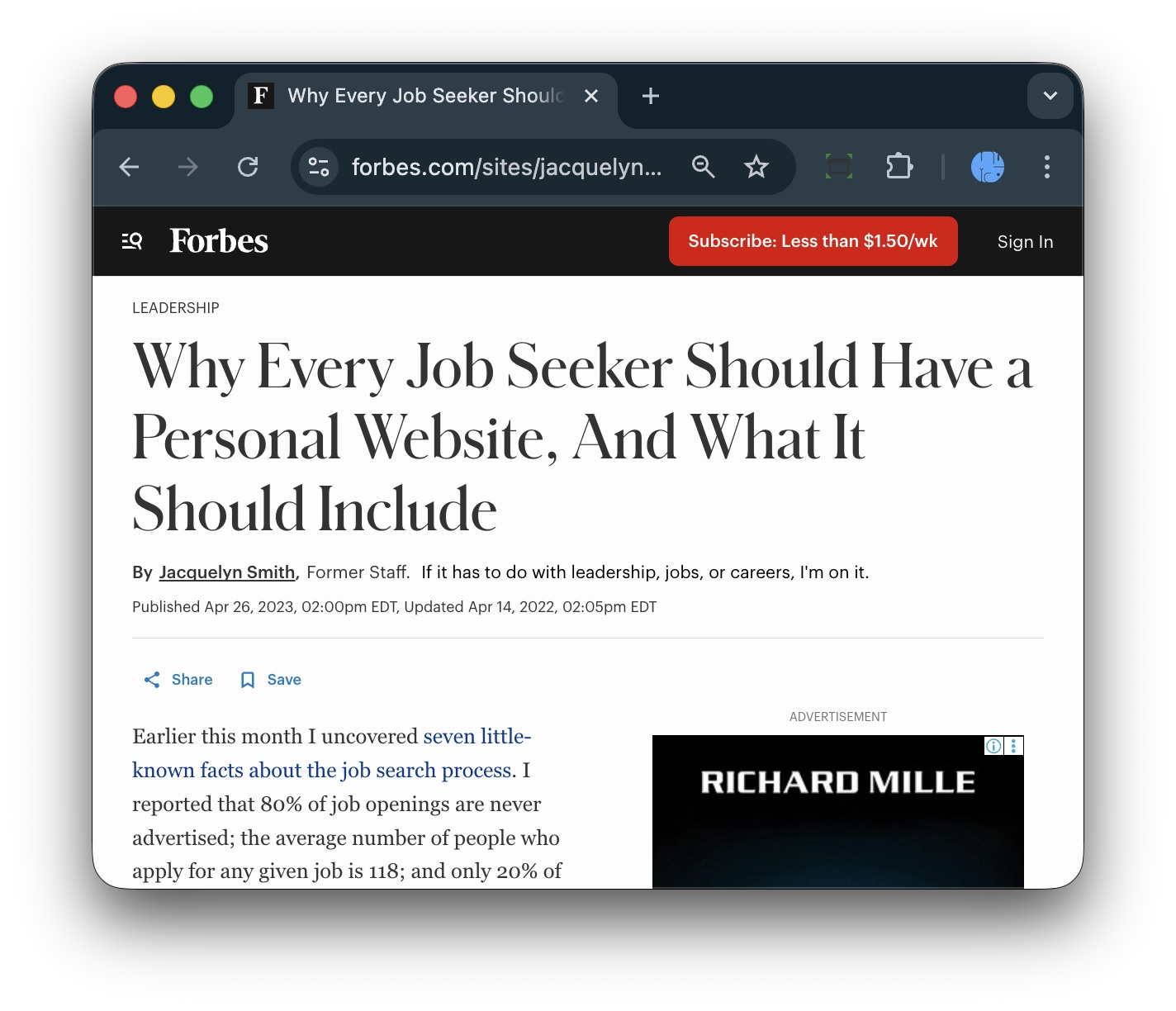Click the browser profile avatar
This screenshot has height=1011, width=1176.
(988, 167)
